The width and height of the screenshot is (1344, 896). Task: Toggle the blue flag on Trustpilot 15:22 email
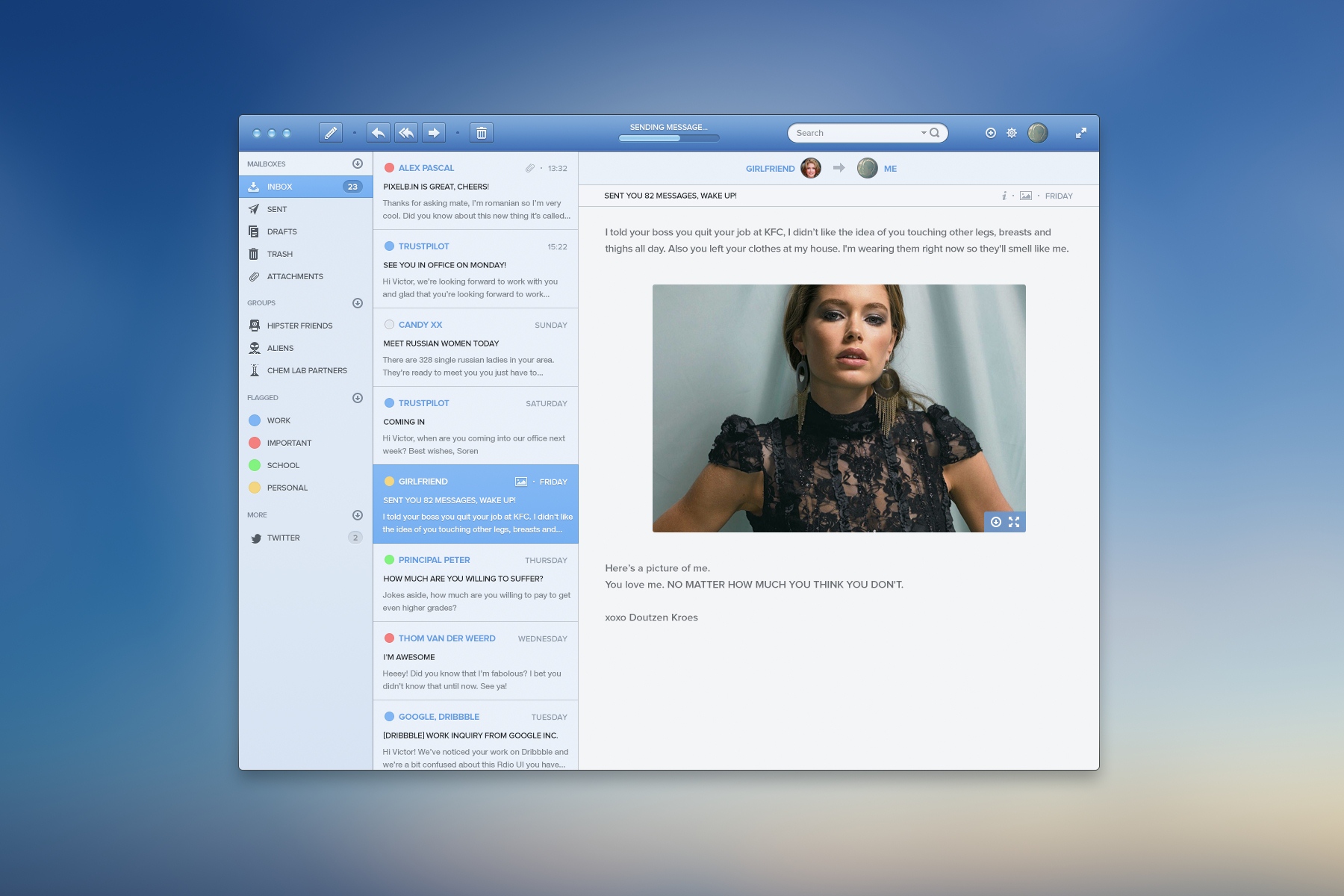tap(389, 246)
